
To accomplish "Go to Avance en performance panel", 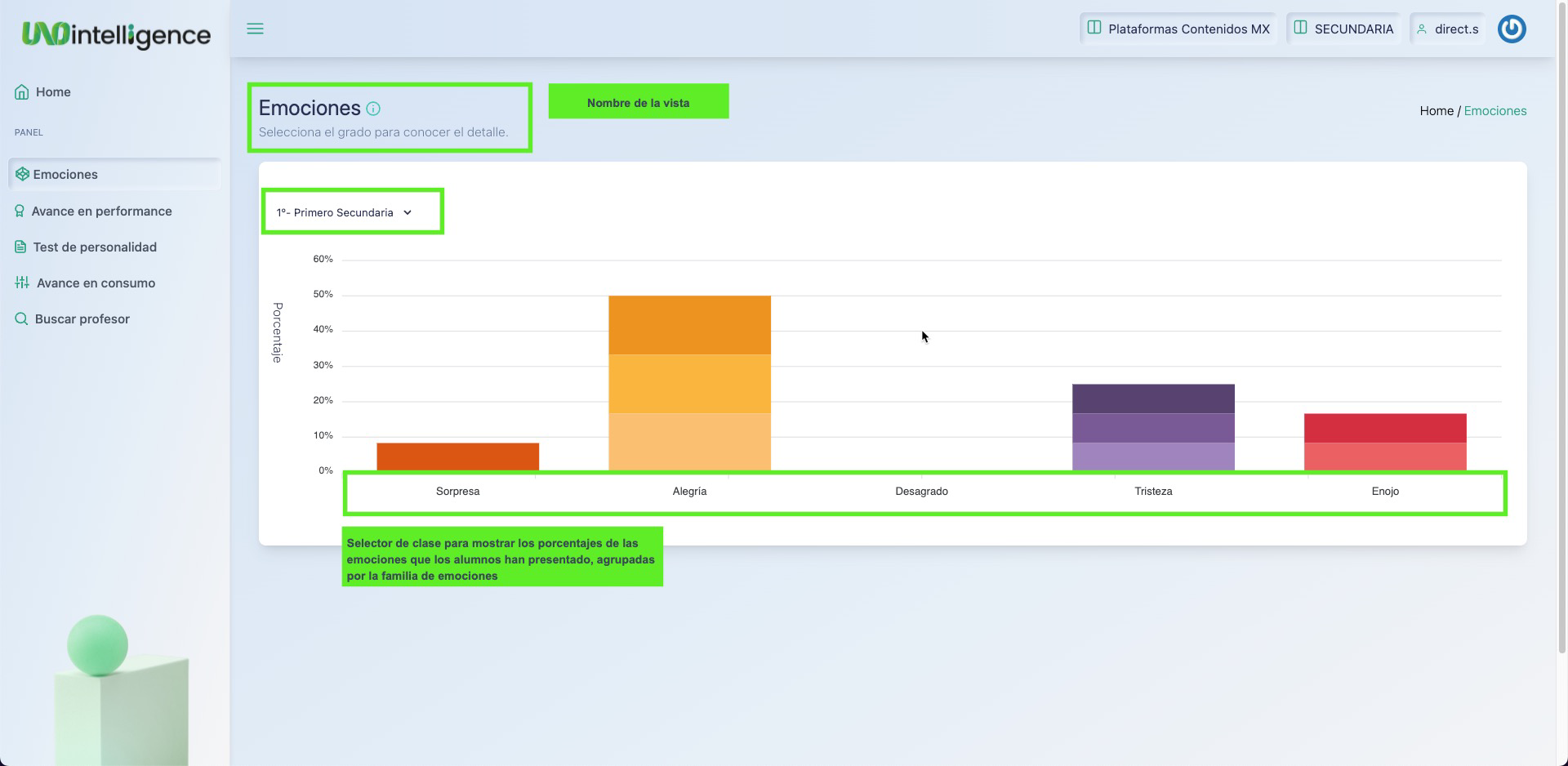I will [101, 211].
